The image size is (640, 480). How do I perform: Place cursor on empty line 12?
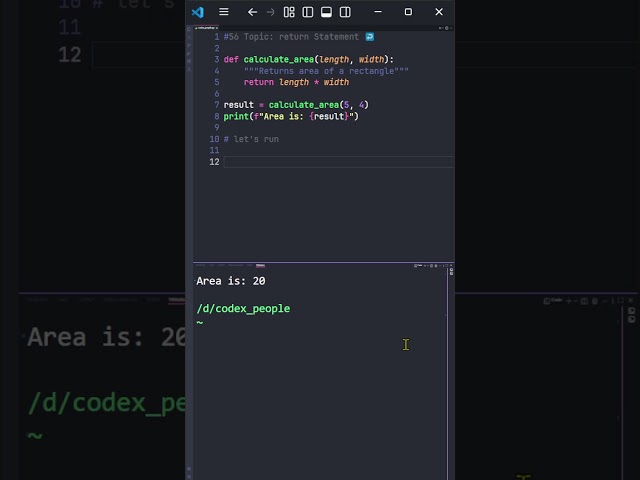pyautogui.click(x=338, y=162)
